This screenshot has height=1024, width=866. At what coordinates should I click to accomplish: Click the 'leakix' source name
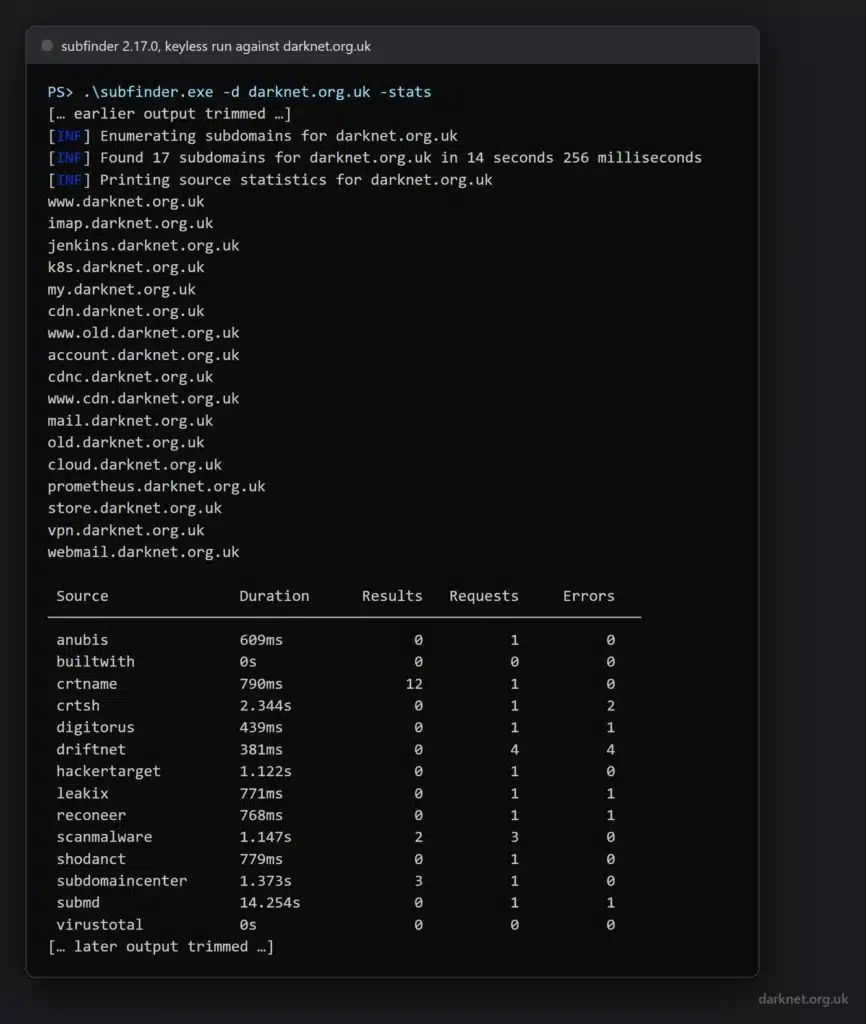[82, 793]
